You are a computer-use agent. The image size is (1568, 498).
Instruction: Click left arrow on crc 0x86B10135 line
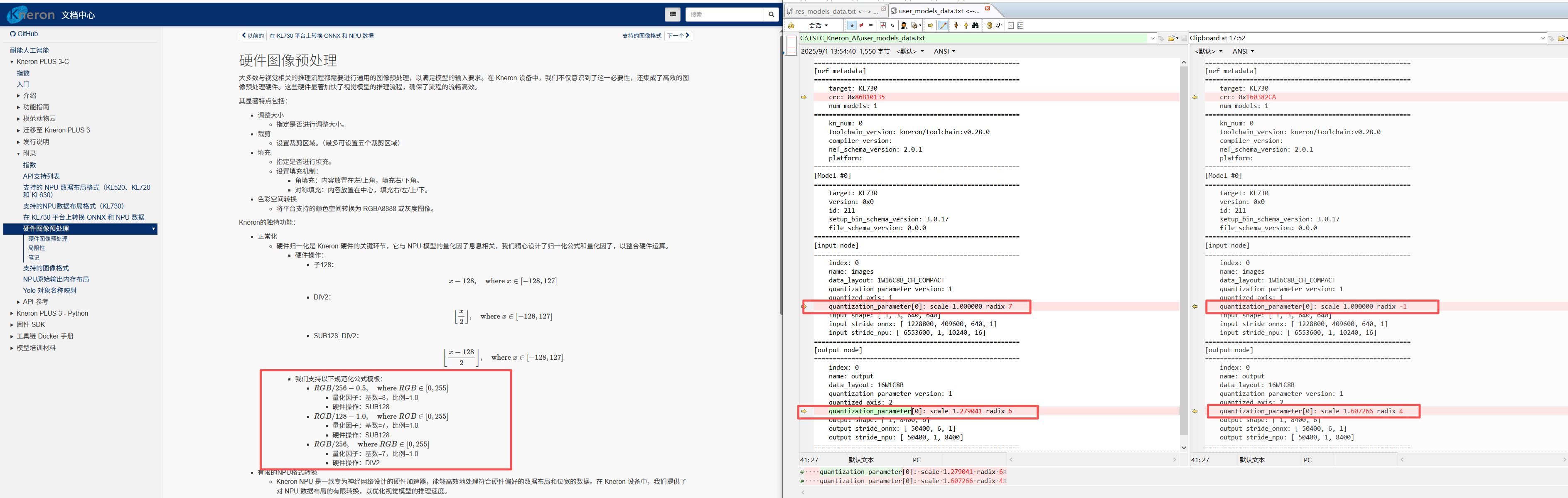[804, 98]
